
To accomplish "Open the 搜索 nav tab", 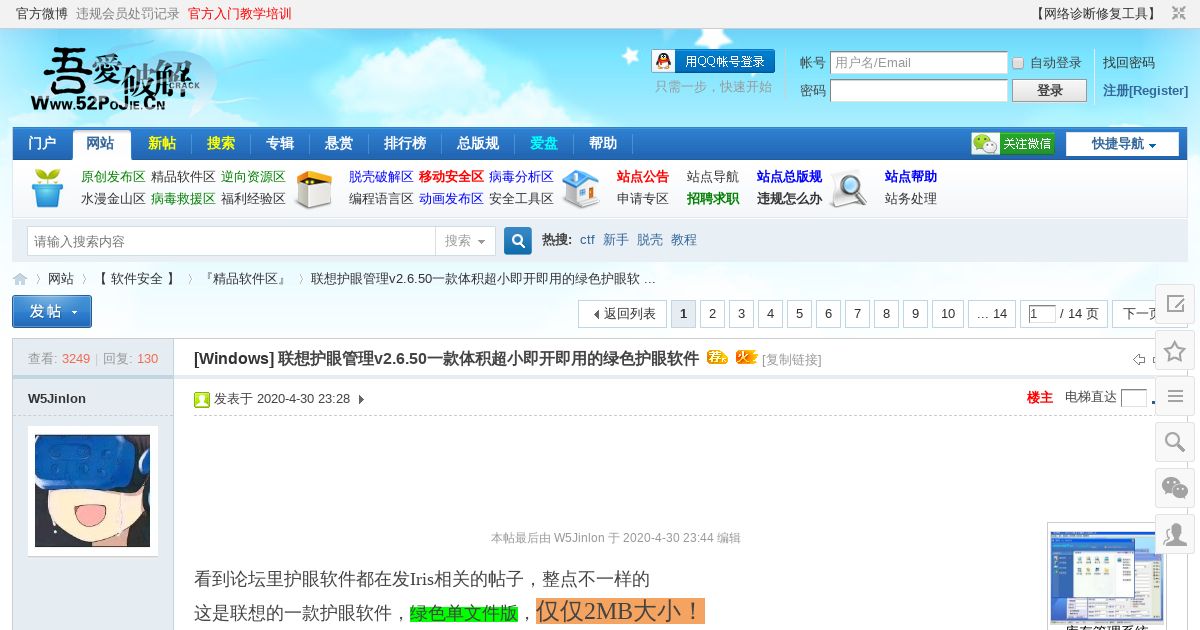I will [x=221, y=143].
